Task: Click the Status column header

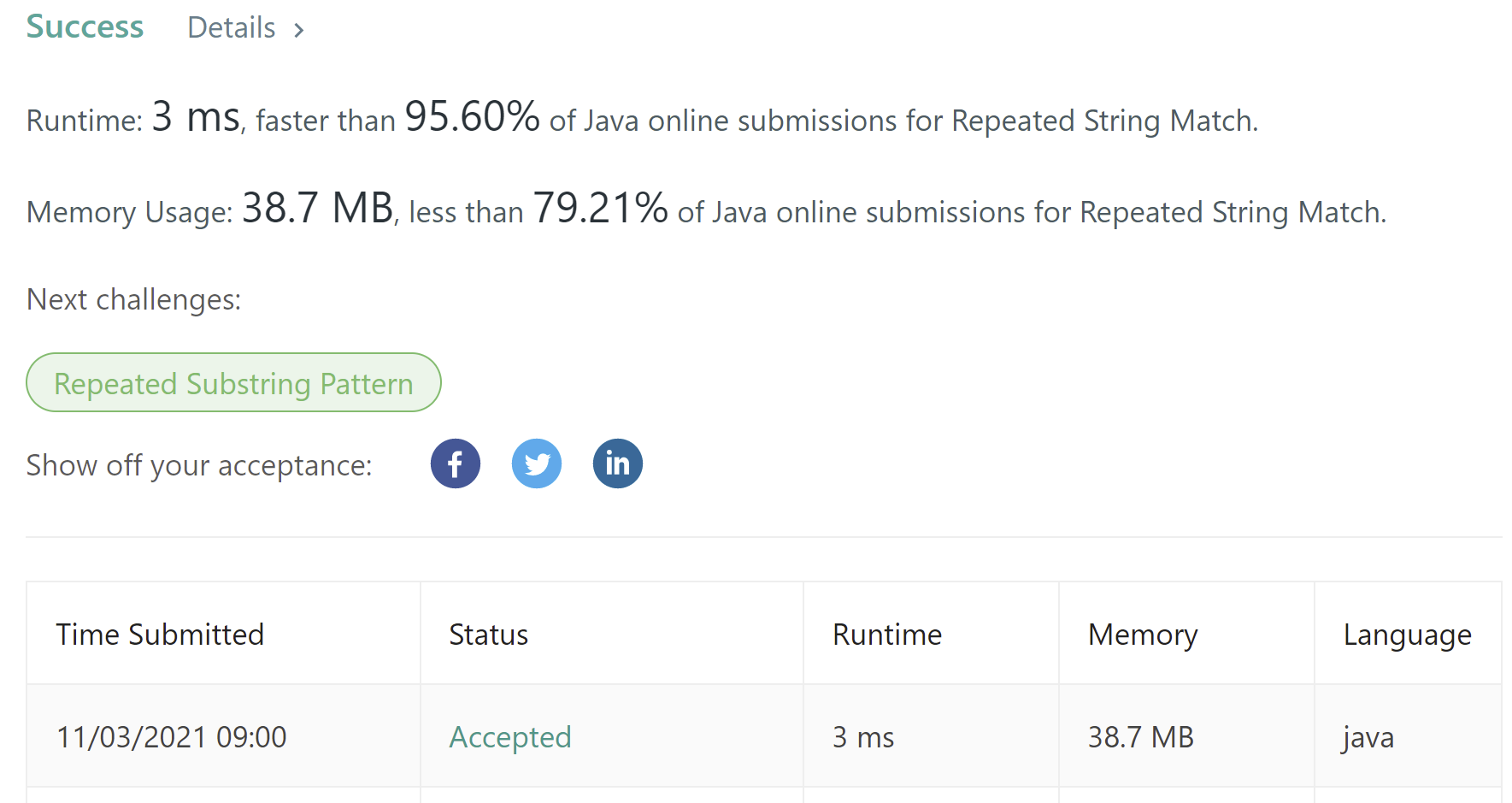Action: point(488,635)
